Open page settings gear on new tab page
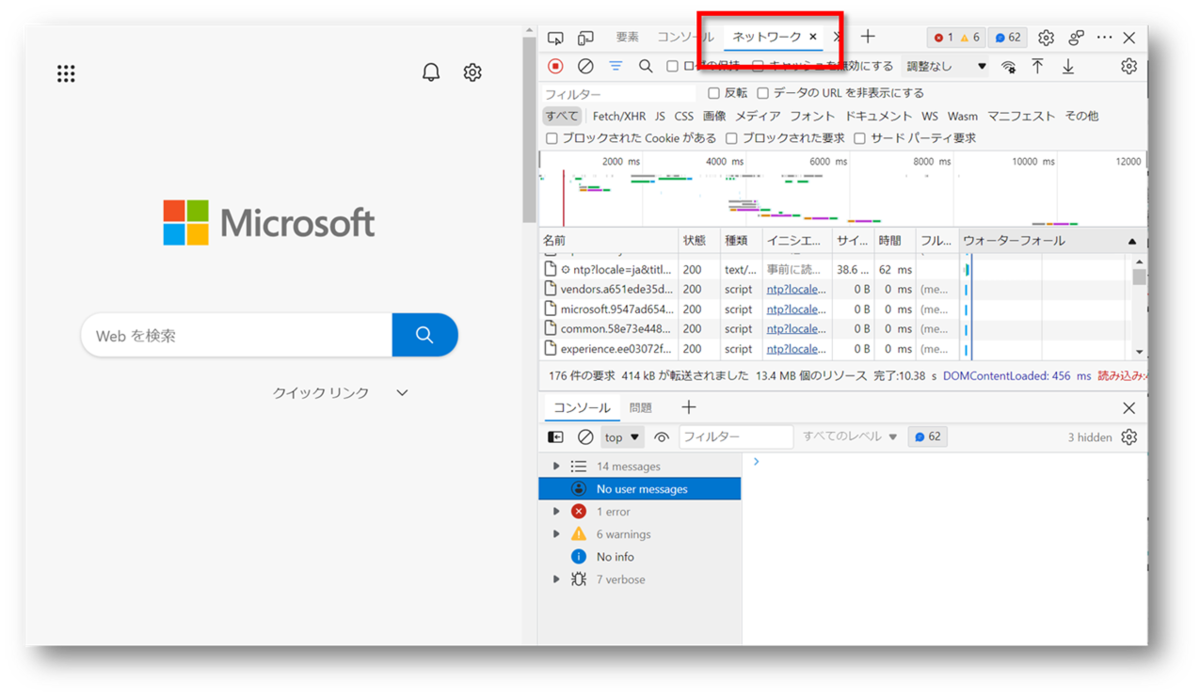 pos(473,72)
